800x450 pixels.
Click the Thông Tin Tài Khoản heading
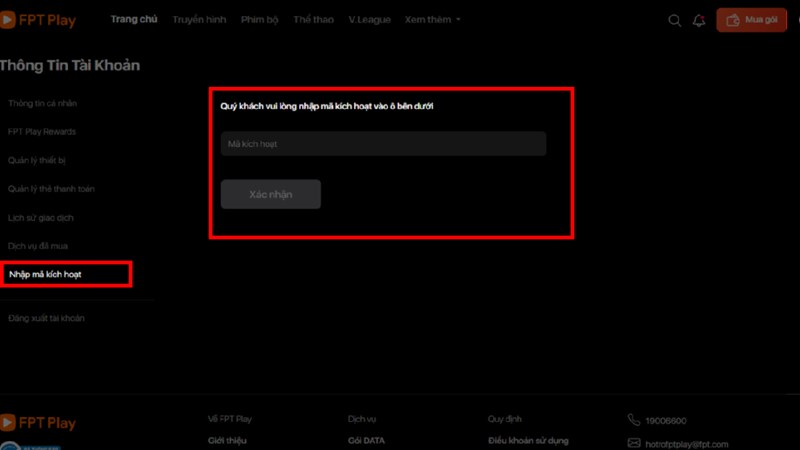coord(70,65)
